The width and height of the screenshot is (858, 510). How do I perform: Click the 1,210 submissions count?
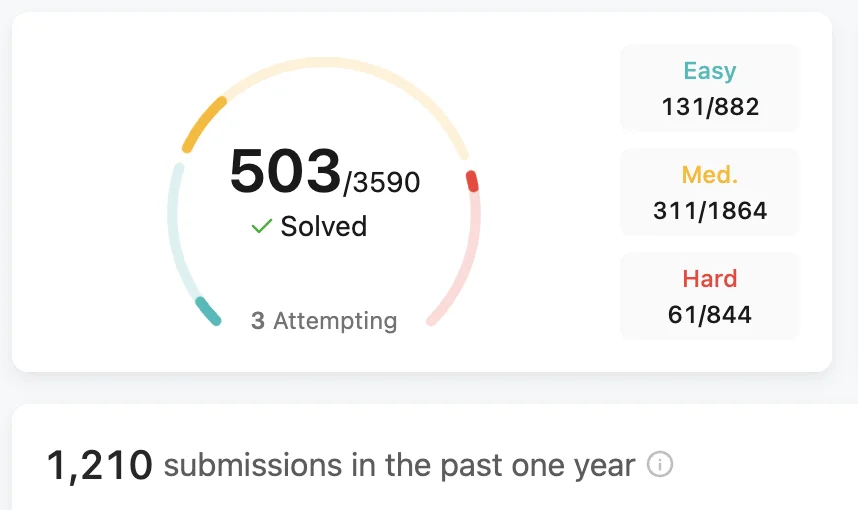click(x=100, y=466)
